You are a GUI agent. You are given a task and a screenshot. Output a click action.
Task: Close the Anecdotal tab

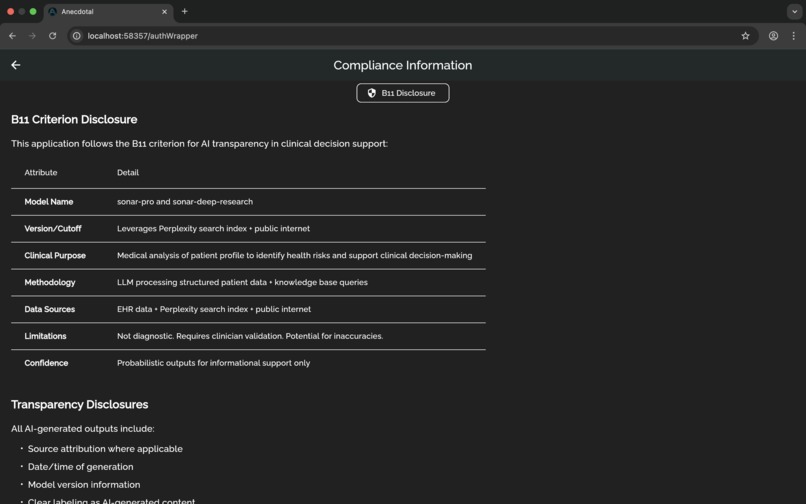click(164, 12)
